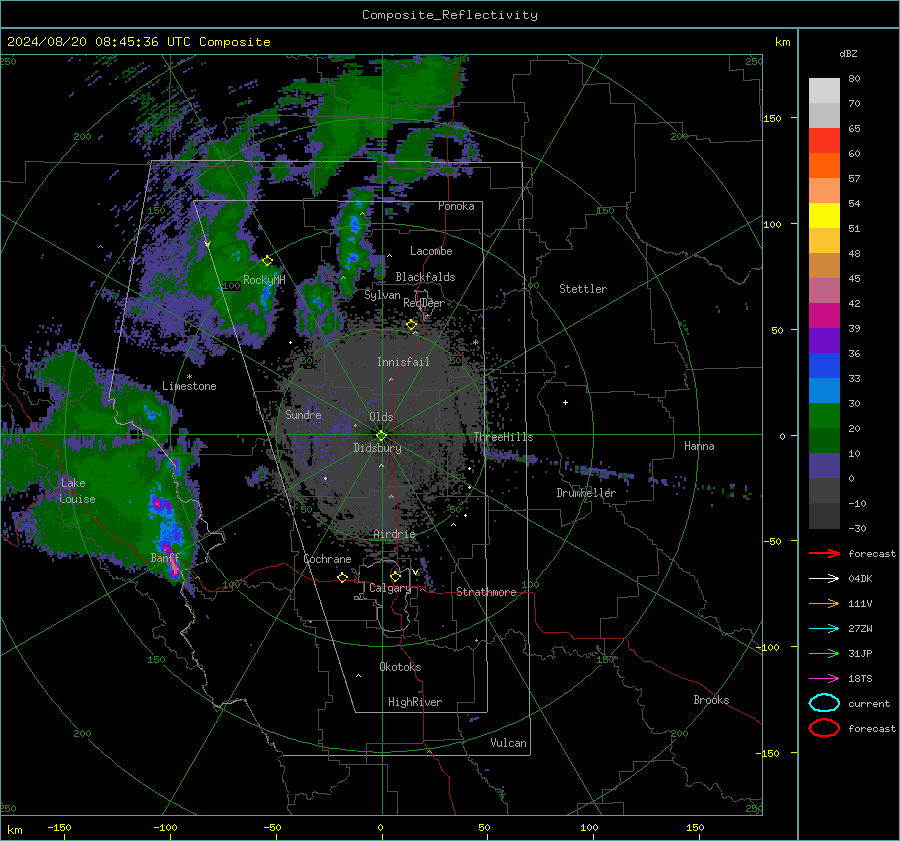Click the Innisfail town label

tap(403, 362)
